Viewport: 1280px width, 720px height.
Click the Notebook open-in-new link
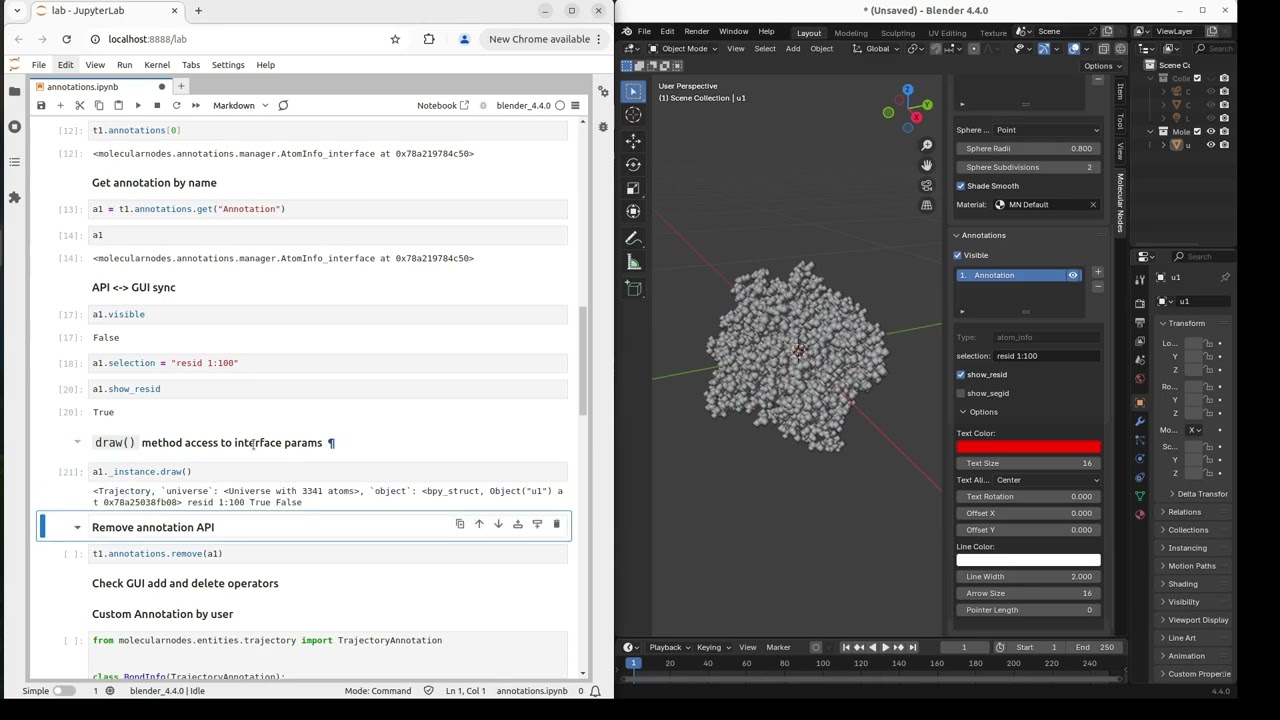(x=443, y=105)
